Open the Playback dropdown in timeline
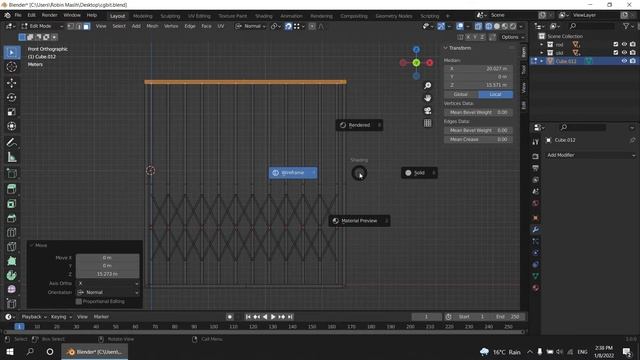This screenshot has width=640, height=360. [x=33, y=317]
